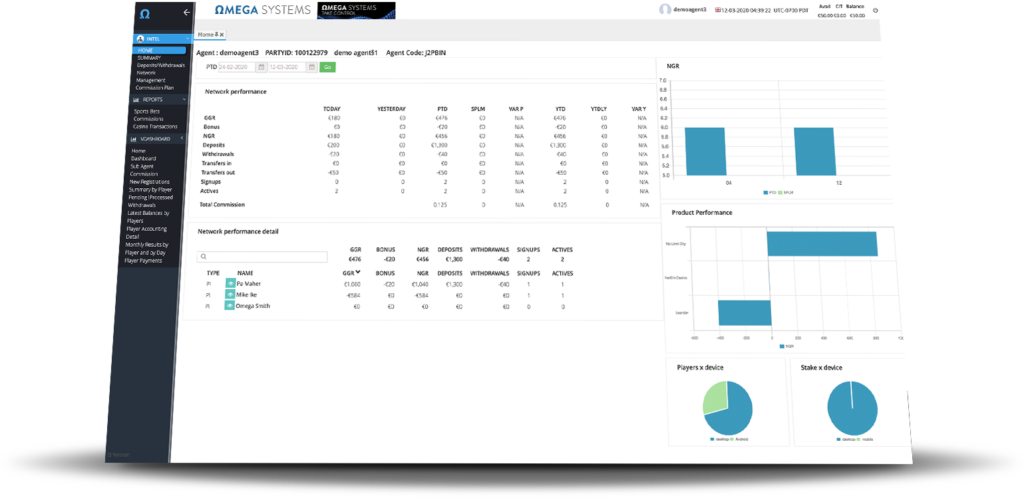This screenshot has width=1024, height=498.
Task: Toggle NGR legend in Product Performance chart
Action: (786, 346)
